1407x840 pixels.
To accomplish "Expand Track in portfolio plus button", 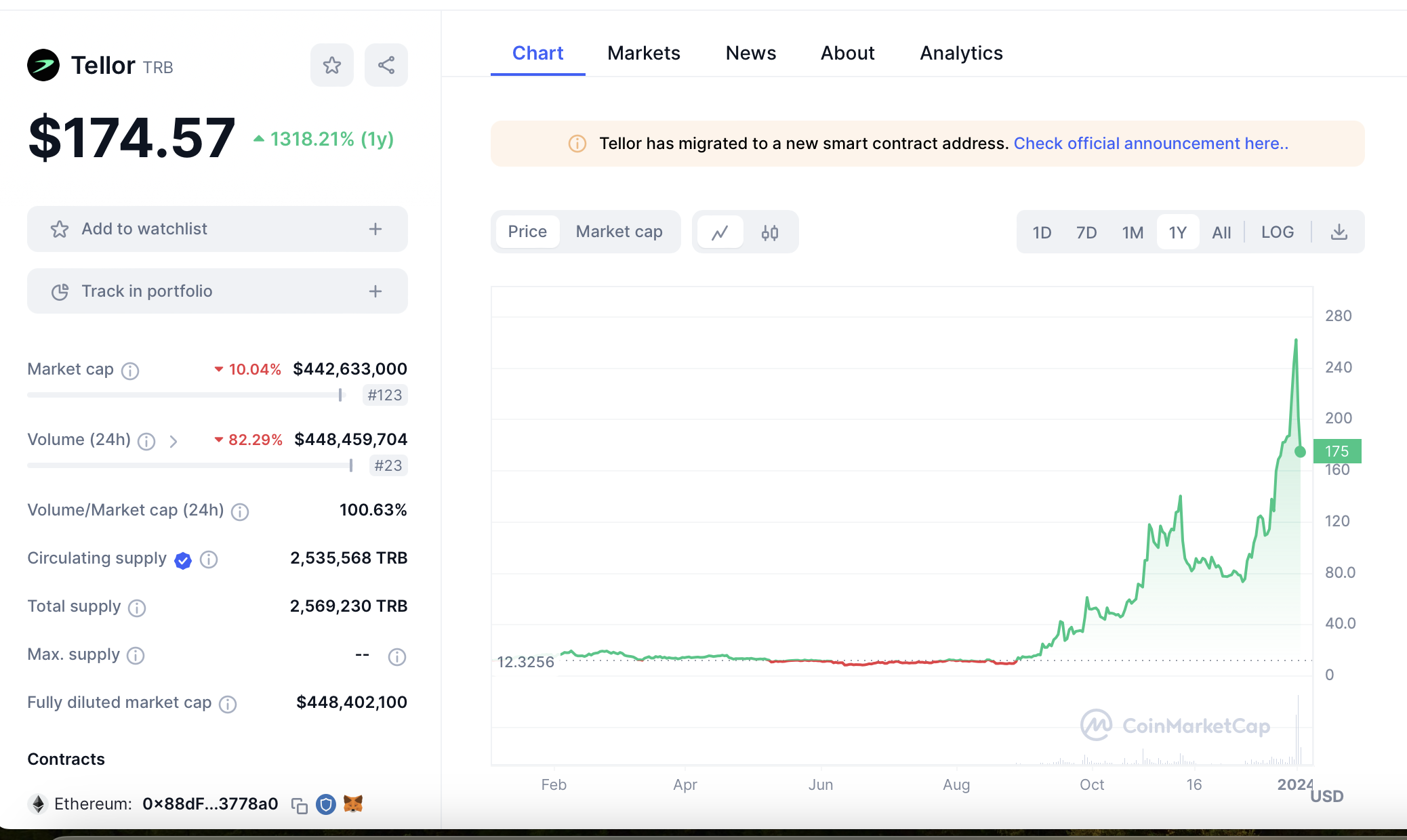I will click(375, 291).
